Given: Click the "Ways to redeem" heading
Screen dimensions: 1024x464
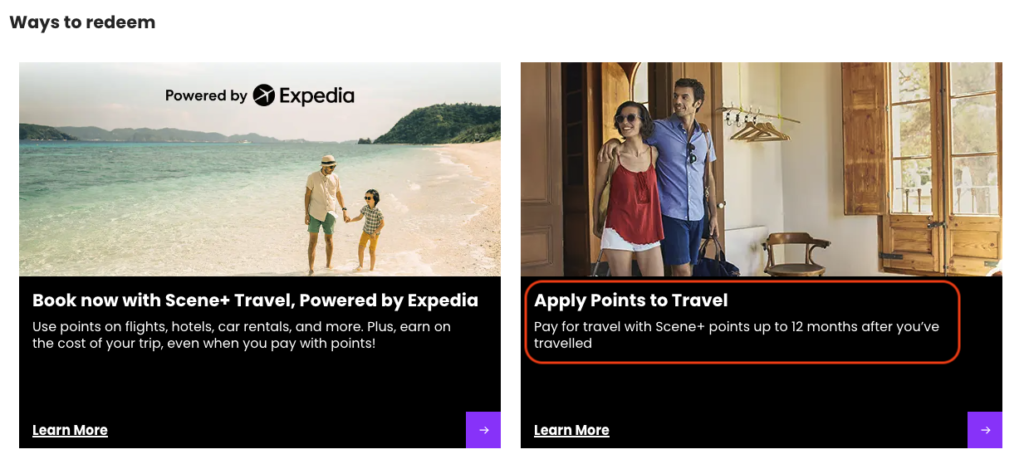Looking at the screenshot, I should click(82, 22).
